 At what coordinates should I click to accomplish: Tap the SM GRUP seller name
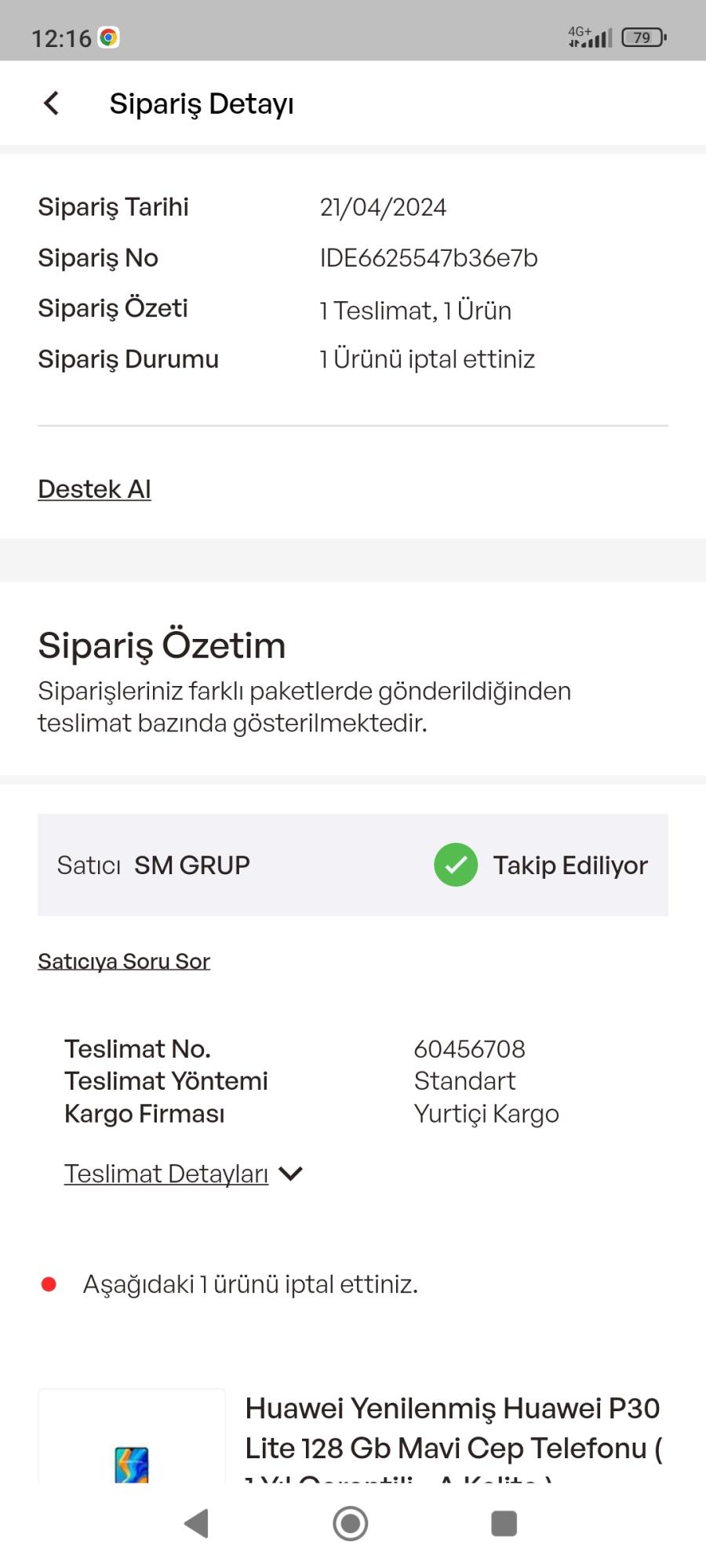pyautogui.click(x=192, y=865)
